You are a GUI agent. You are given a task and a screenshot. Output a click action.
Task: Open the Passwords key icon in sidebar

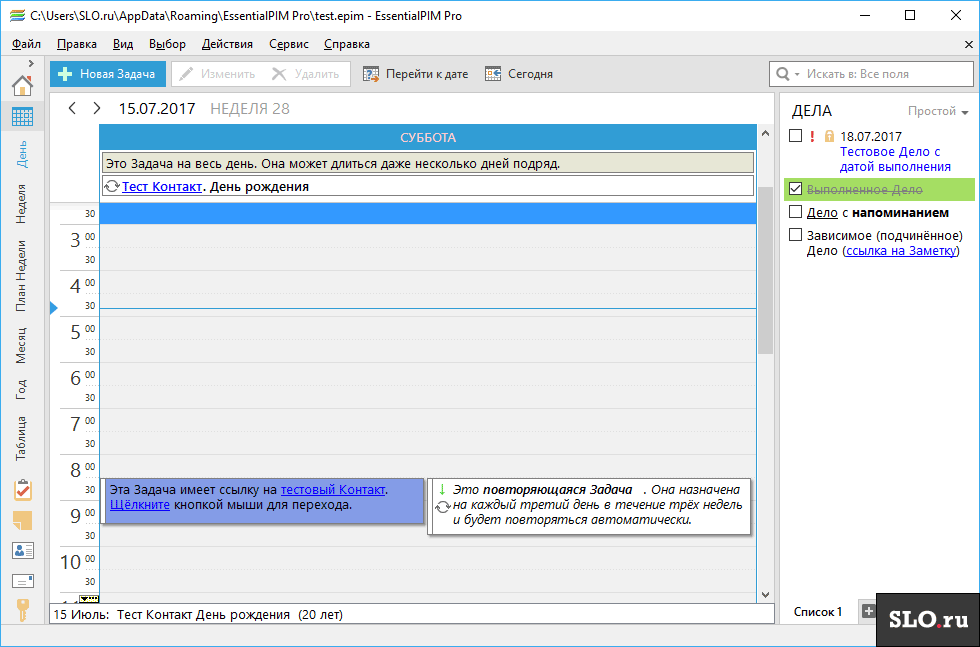tap(22, 610)
